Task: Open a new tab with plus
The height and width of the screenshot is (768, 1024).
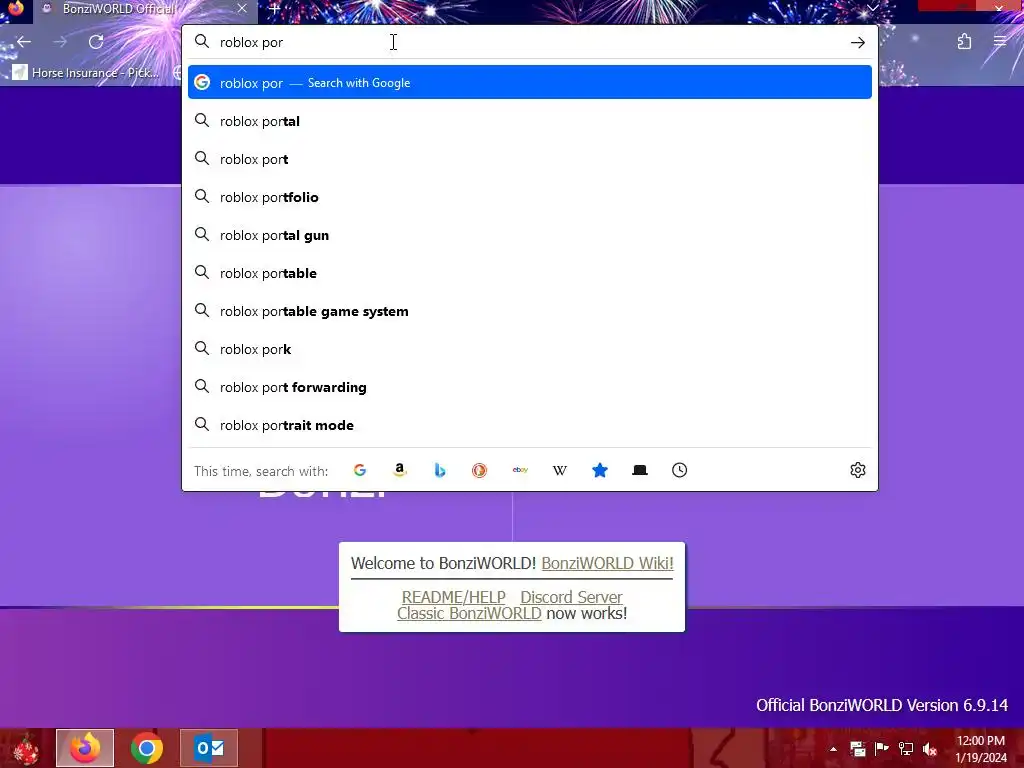Action: click(274, 9)
